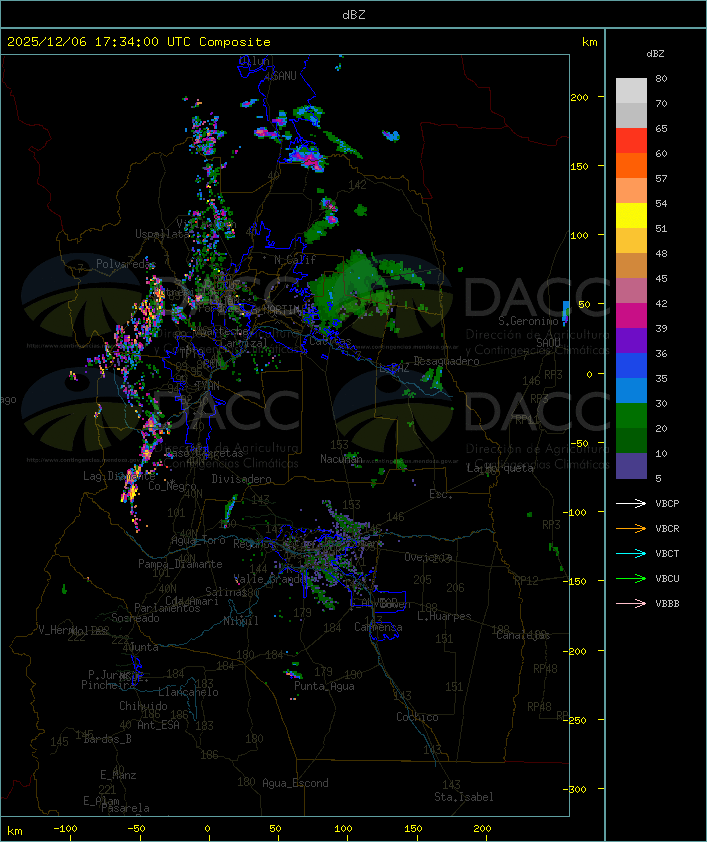Viewport: 707px width, 842px height.
Task: Click the VBBB legend label
Action: point(667,604)
